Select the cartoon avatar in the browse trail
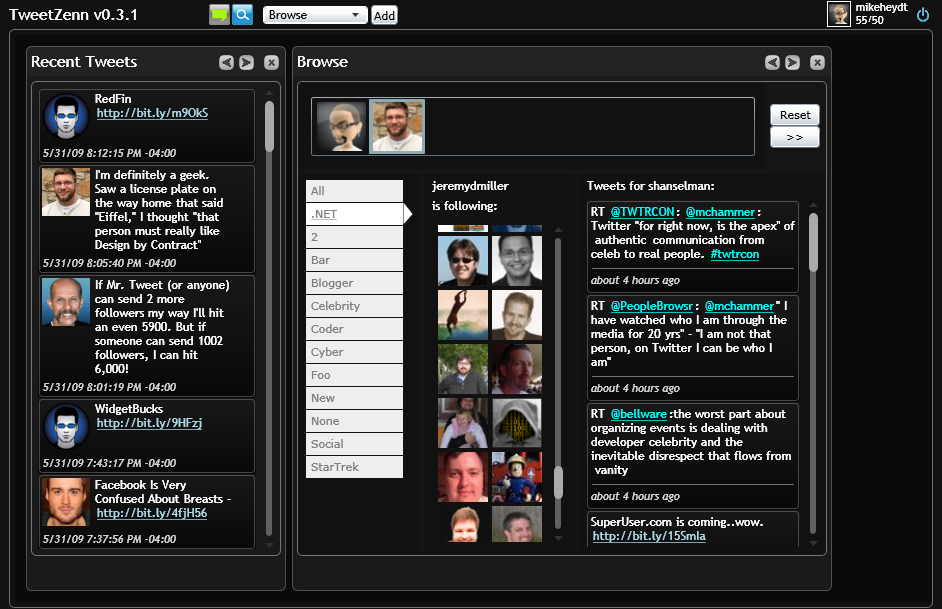Image resolution: width=942 pixels, height=609 pixels. click(341, 126)
